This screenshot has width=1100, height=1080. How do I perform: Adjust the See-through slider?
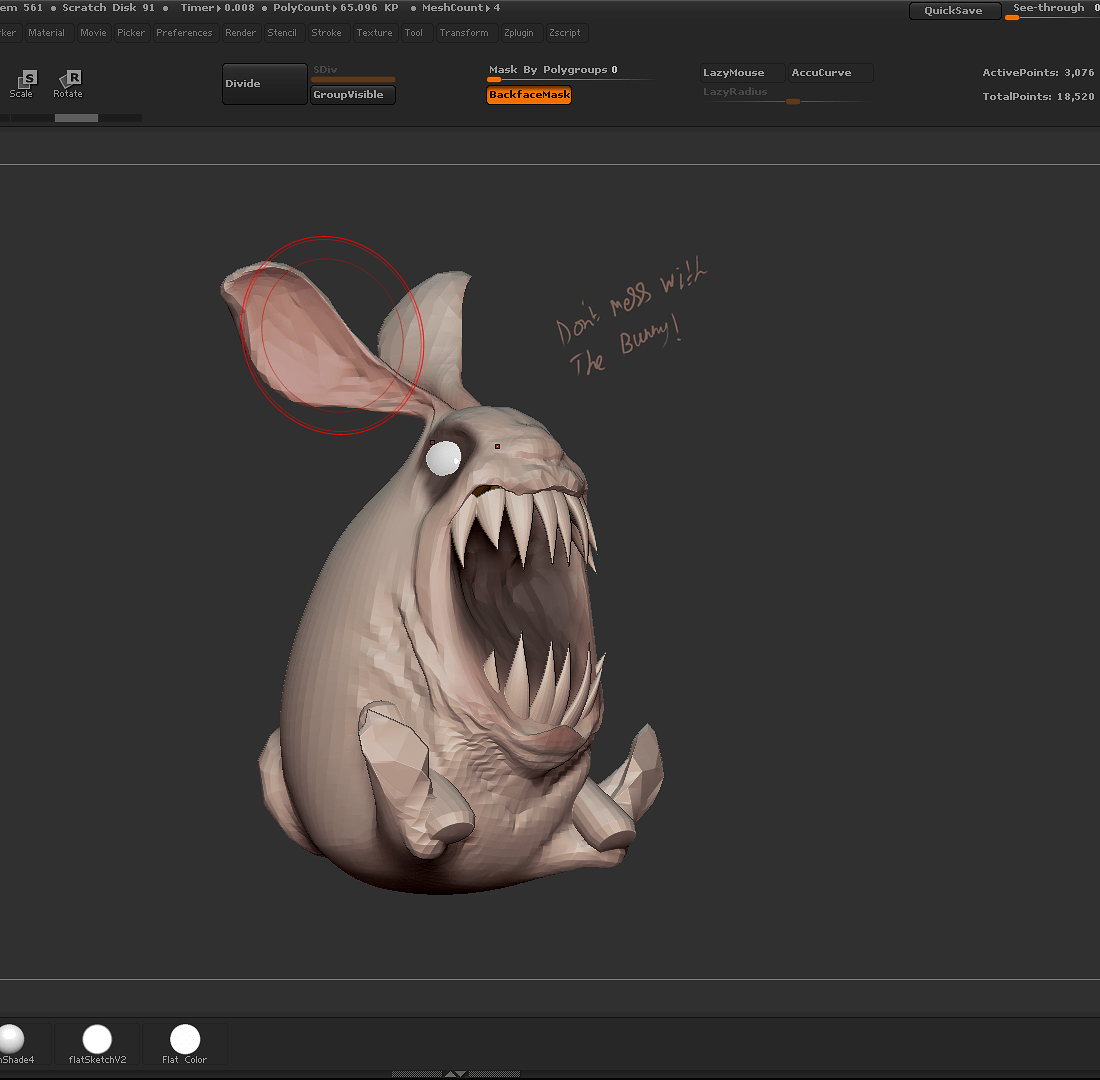(1052, 11)
